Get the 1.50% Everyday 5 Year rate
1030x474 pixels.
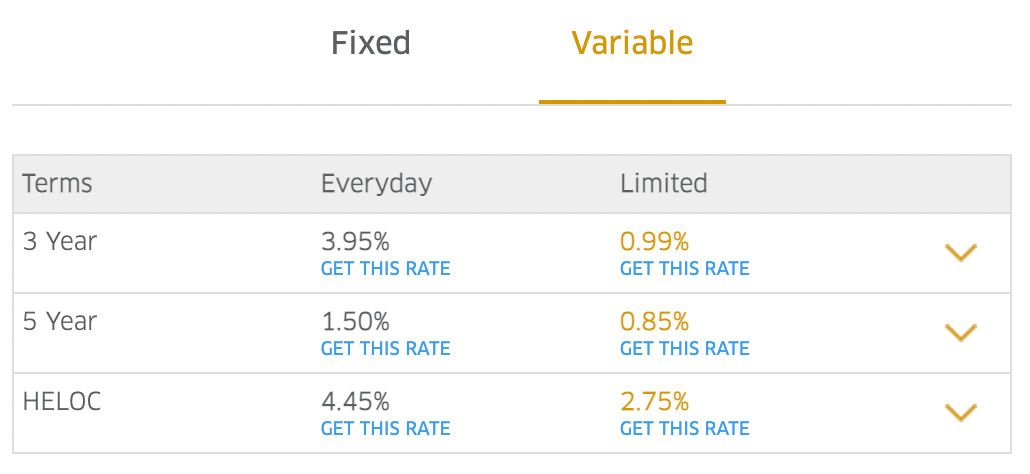click(x=385, y=348)
